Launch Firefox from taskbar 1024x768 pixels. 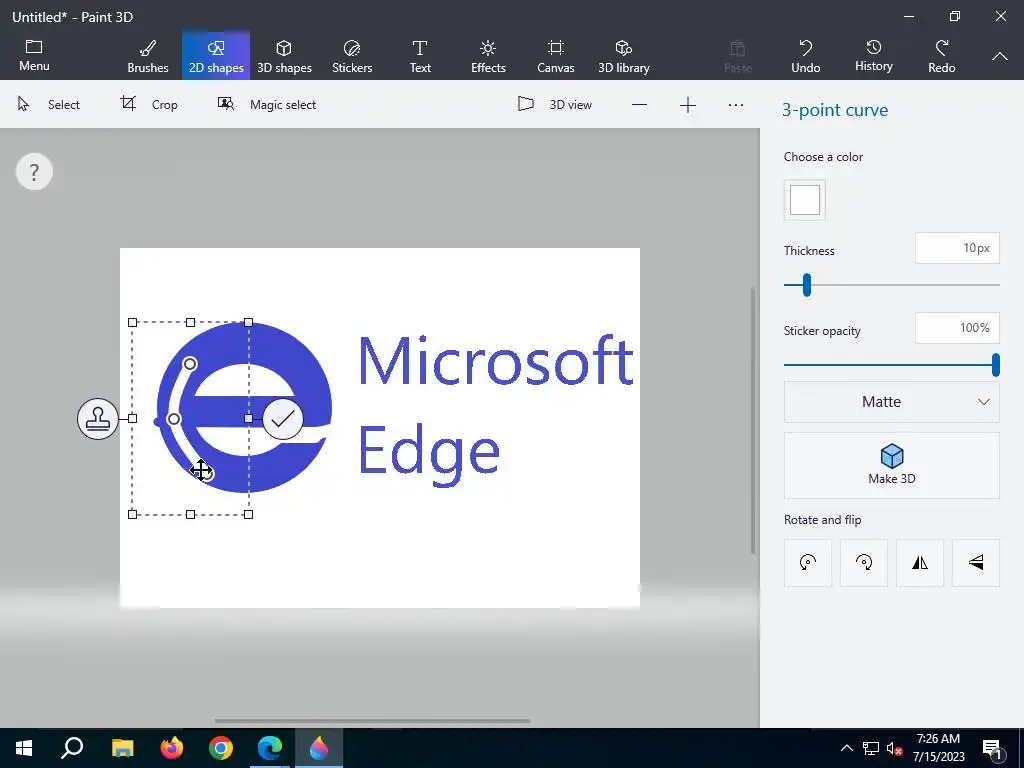coord(172,748)
